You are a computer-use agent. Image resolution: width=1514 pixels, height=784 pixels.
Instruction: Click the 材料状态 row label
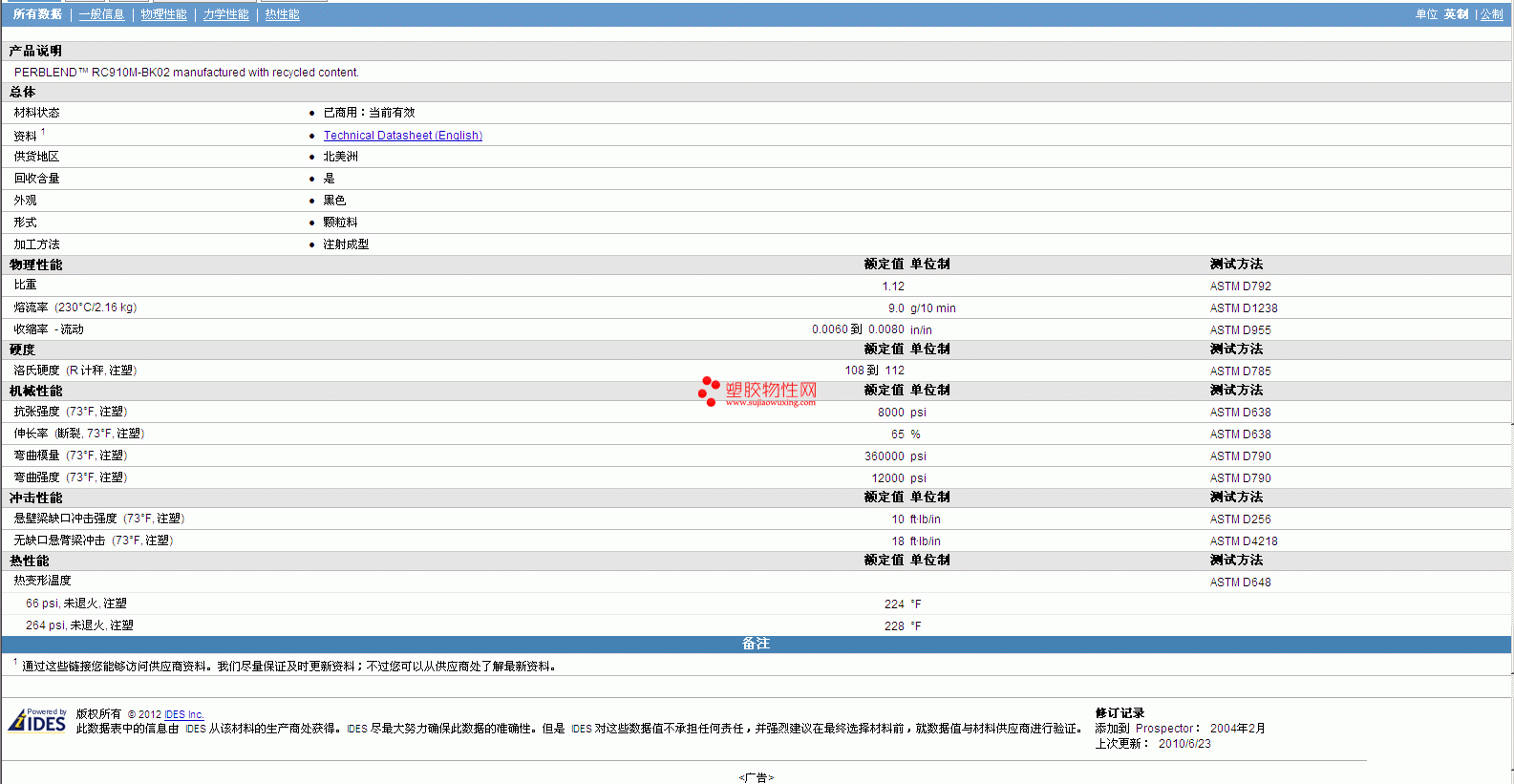coord(36,113)
